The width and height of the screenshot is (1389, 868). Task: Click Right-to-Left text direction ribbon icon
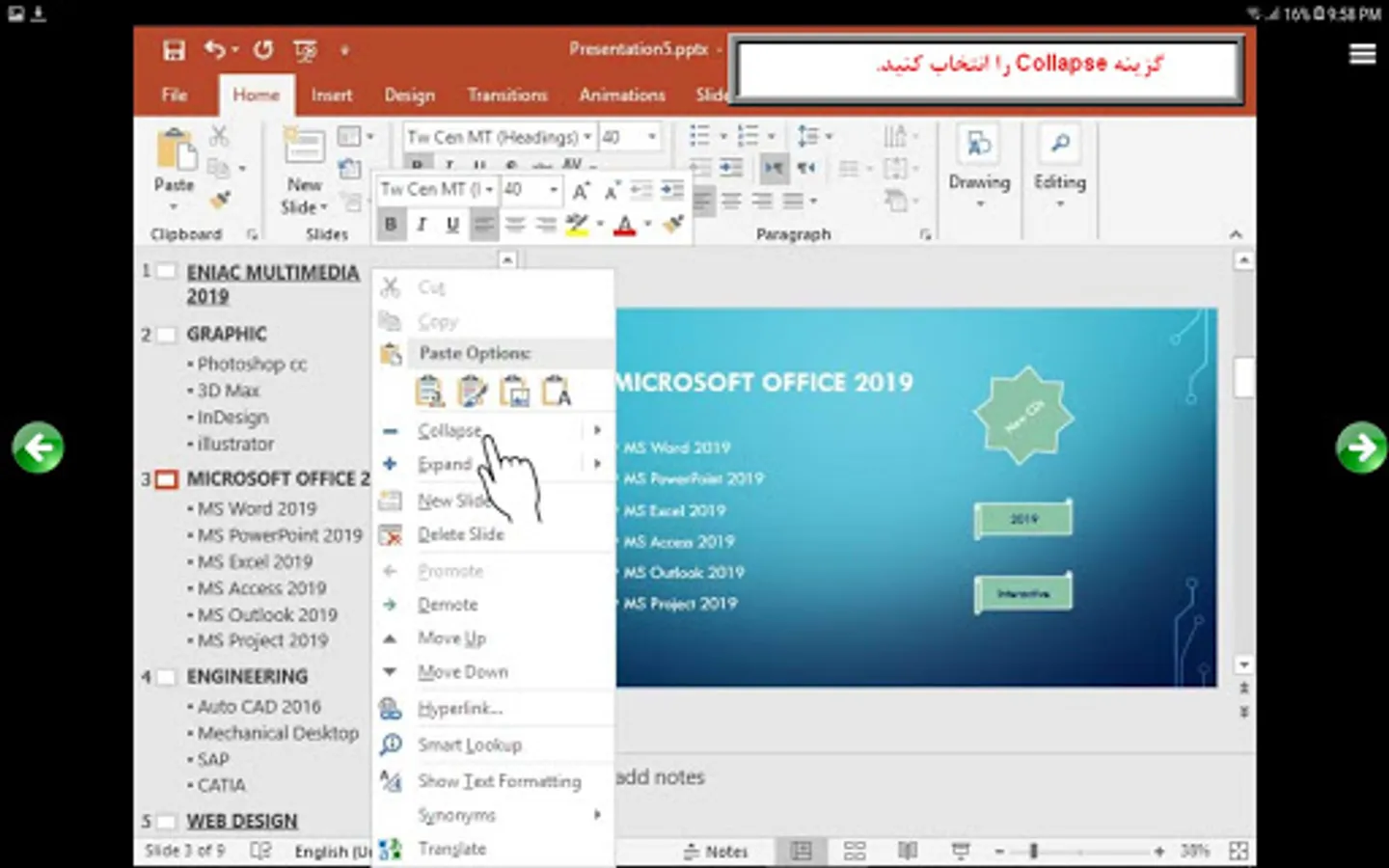tap(804, 168)
